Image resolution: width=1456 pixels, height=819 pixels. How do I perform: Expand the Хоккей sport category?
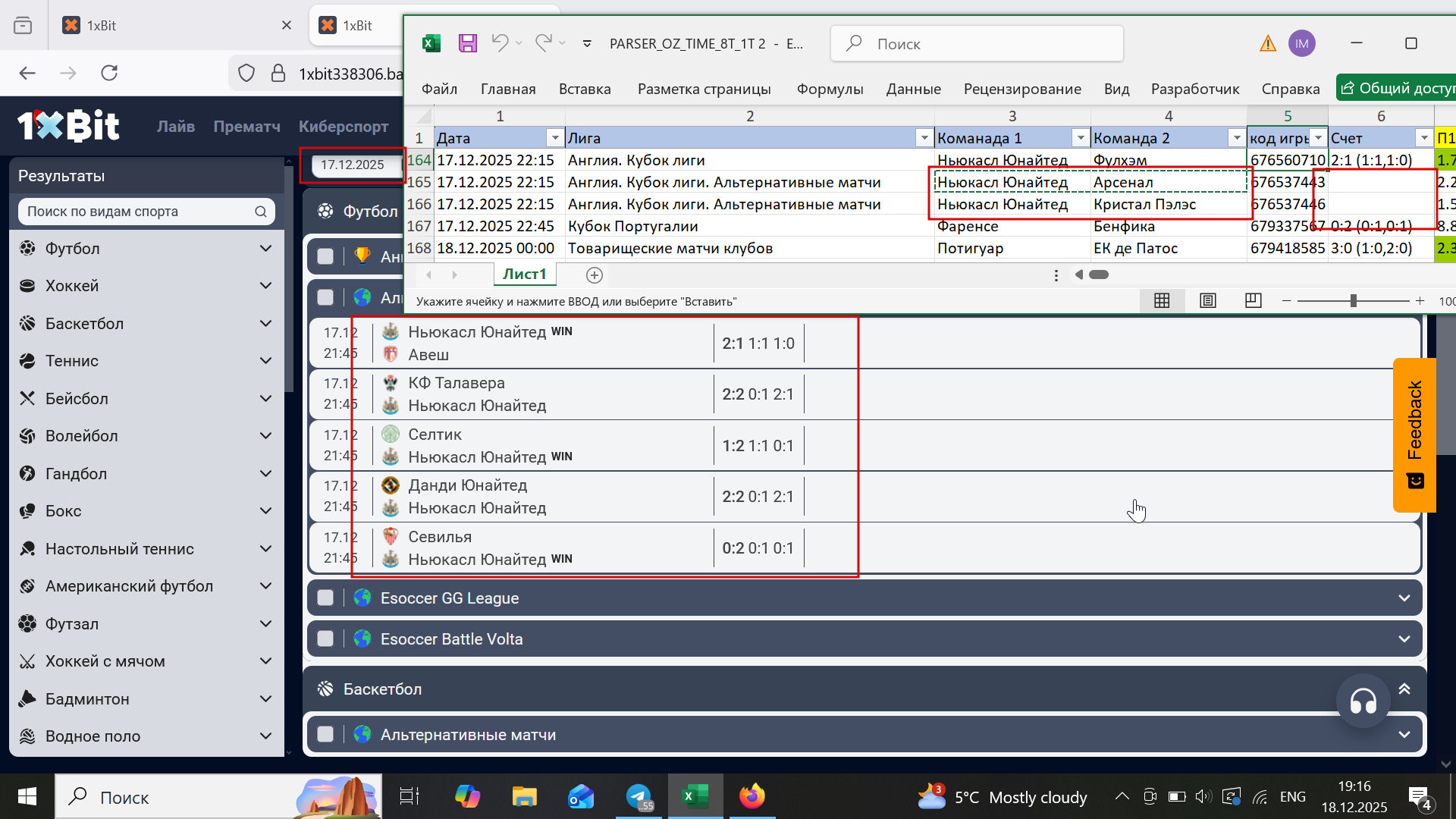(x=265, y=286)
